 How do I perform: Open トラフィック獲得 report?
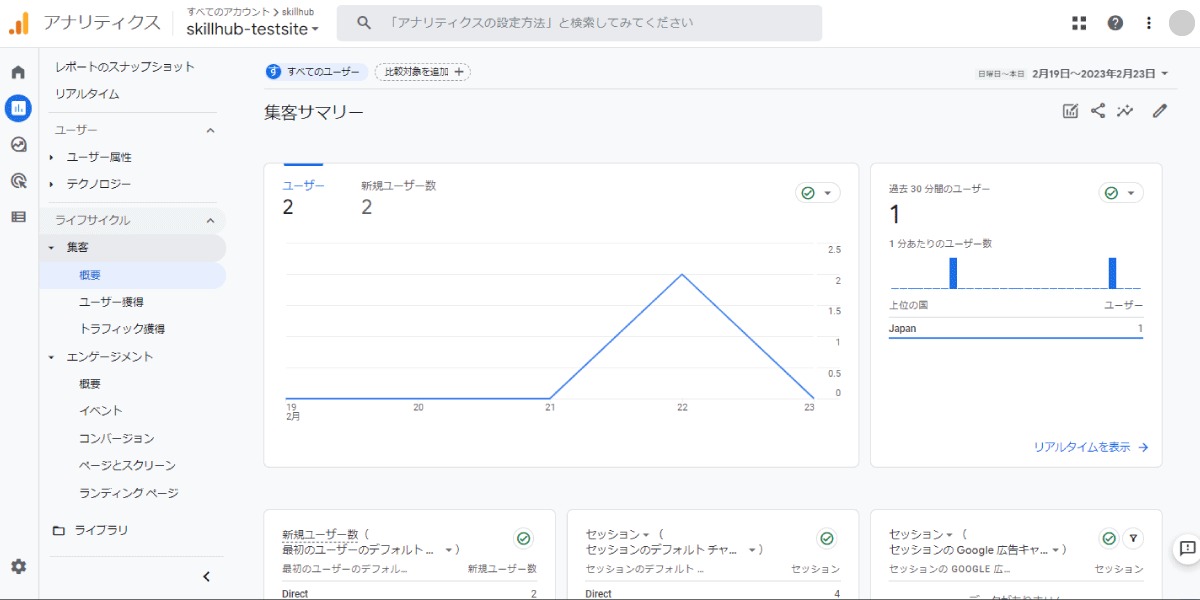tap(122, 329)
